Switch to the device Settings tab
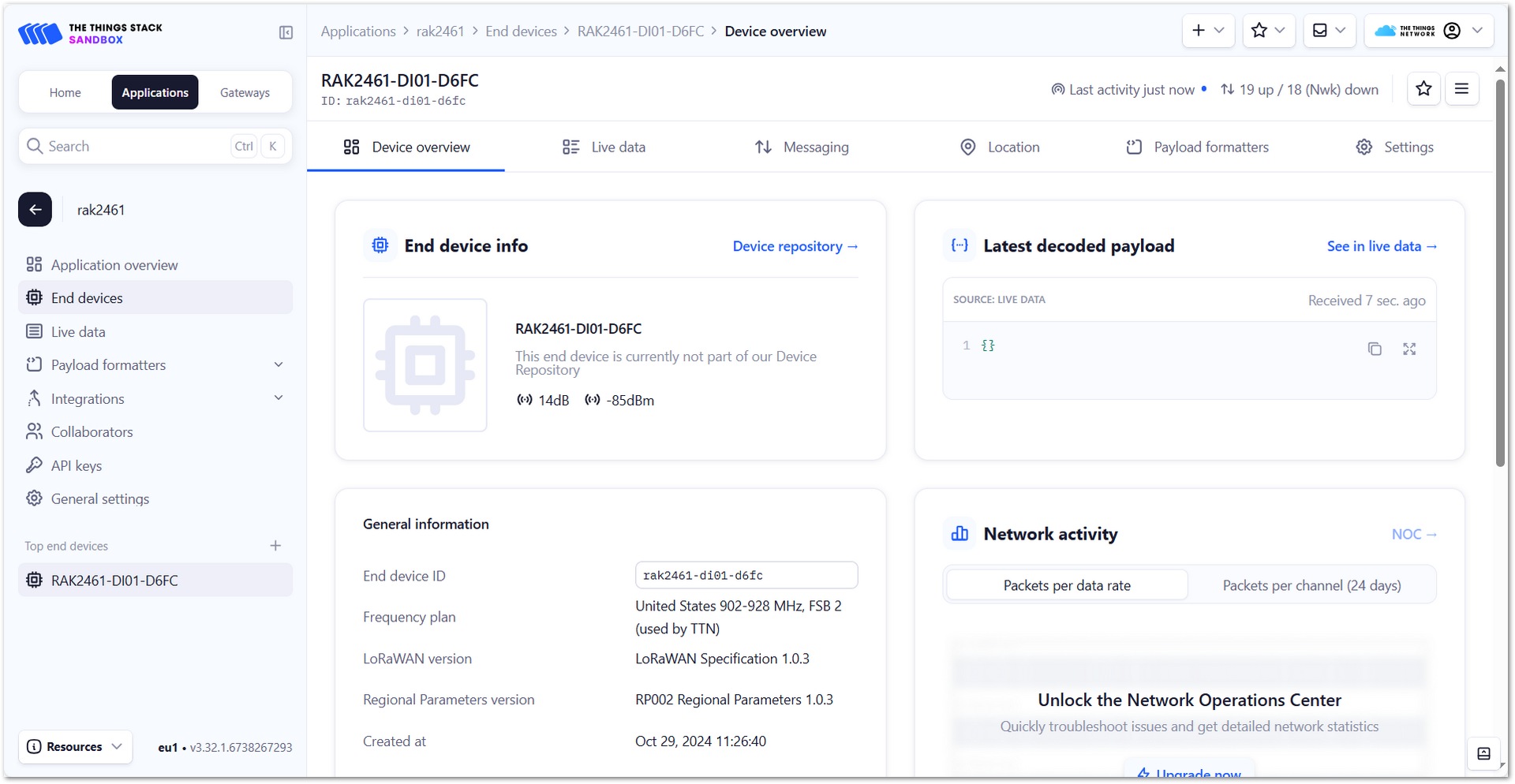Viewport: 1515px width, 784px height. pos(1394,147)
